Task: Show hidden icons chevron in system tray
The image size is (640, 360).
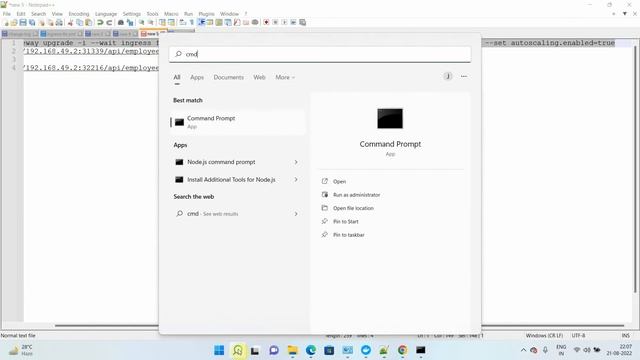Action: point(523,350)
